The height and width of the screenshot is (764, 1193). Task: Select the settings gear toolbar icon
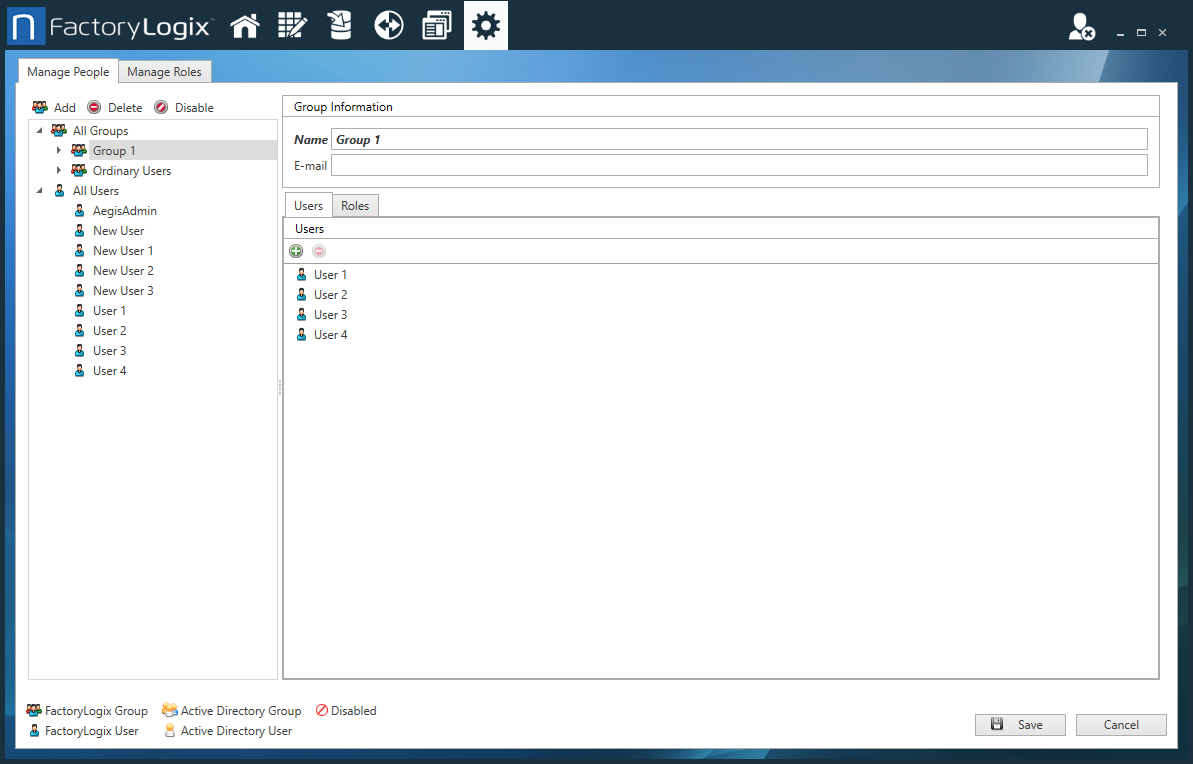485,25
